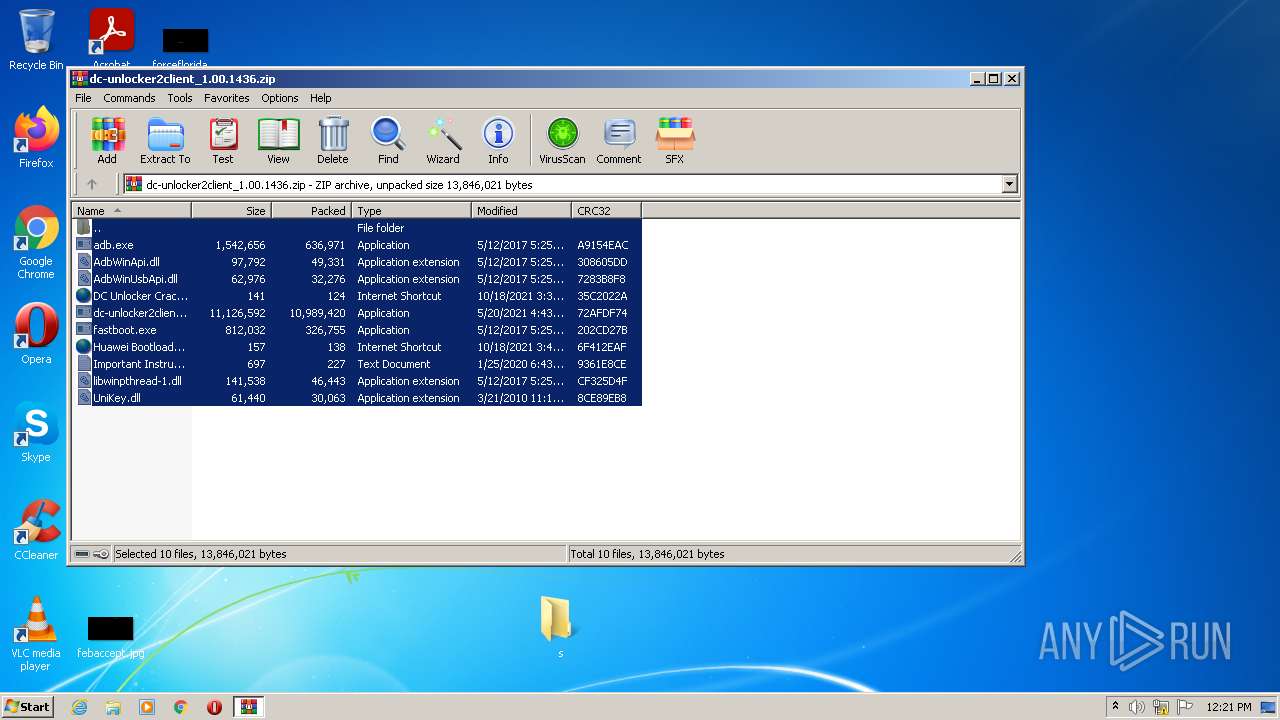
Task: Select the libwinpthread-1.dll file
Action: 357,381
